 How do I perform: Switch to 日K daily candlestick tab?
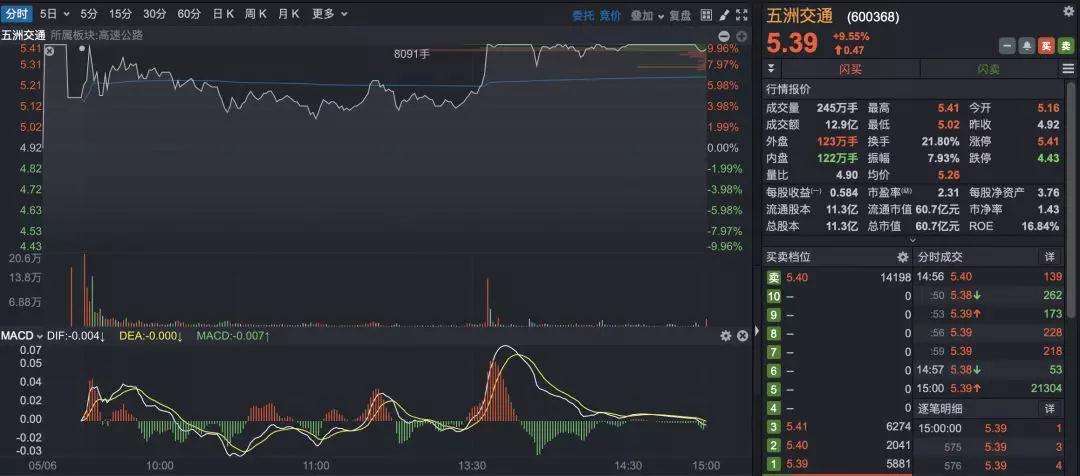[x=224, y=14]
